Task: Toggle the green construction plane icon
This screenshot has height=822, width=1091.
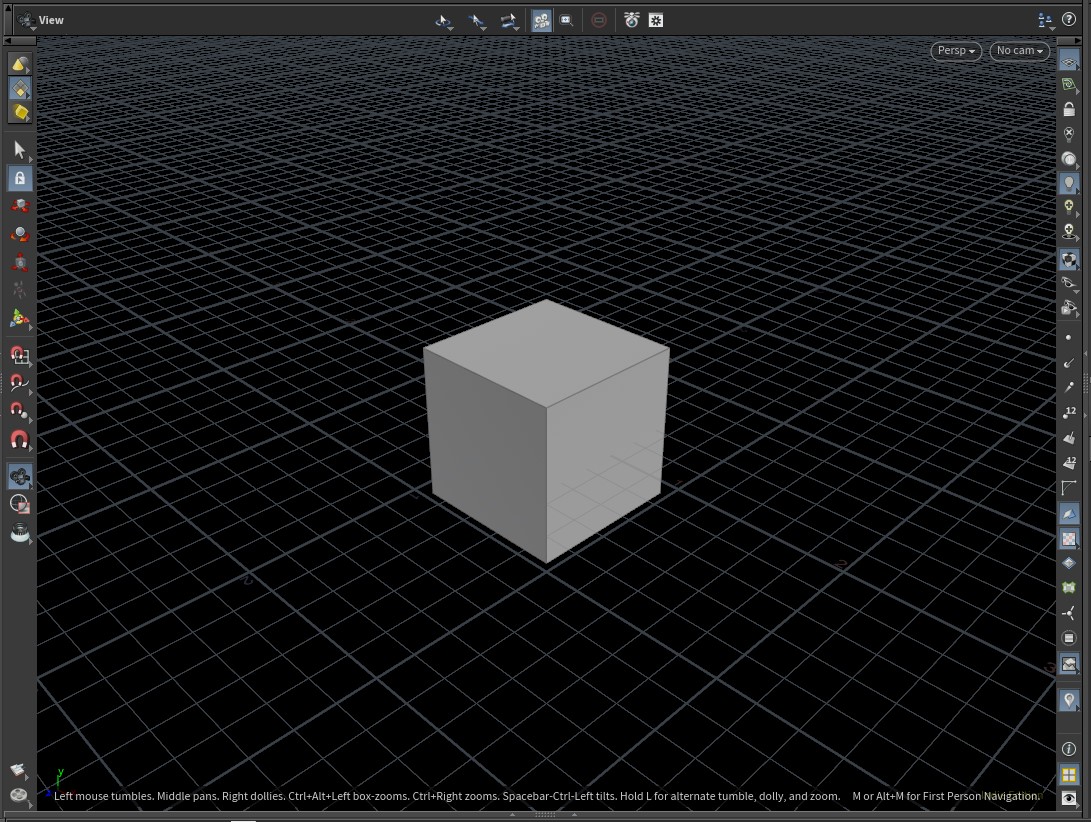Action: click(x=1069, y=85)
